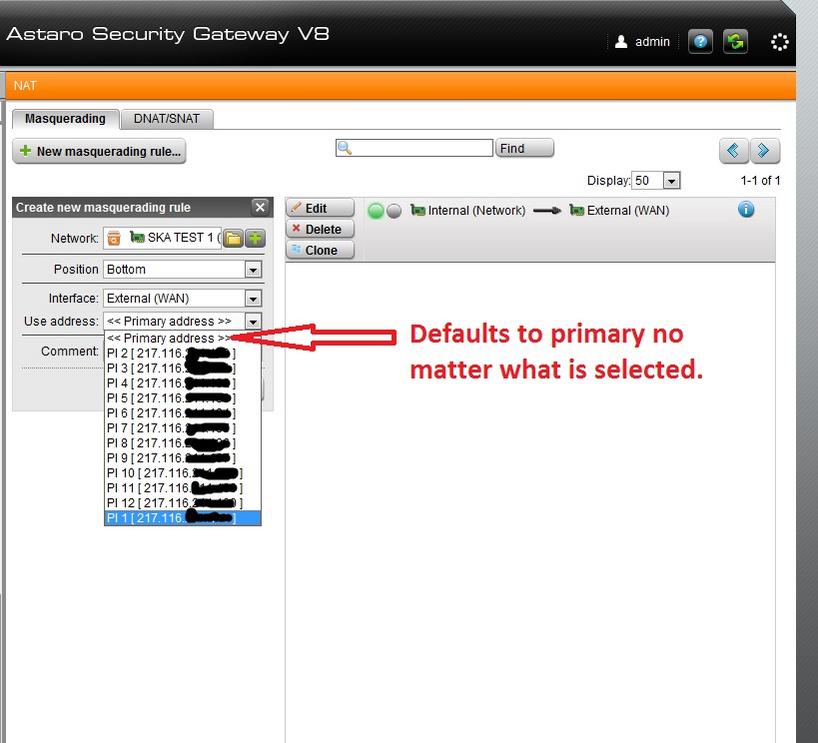The width and height of the screenshot is (818, 743).
Task: Select PI 1 address option
Action: click(183, 518)
